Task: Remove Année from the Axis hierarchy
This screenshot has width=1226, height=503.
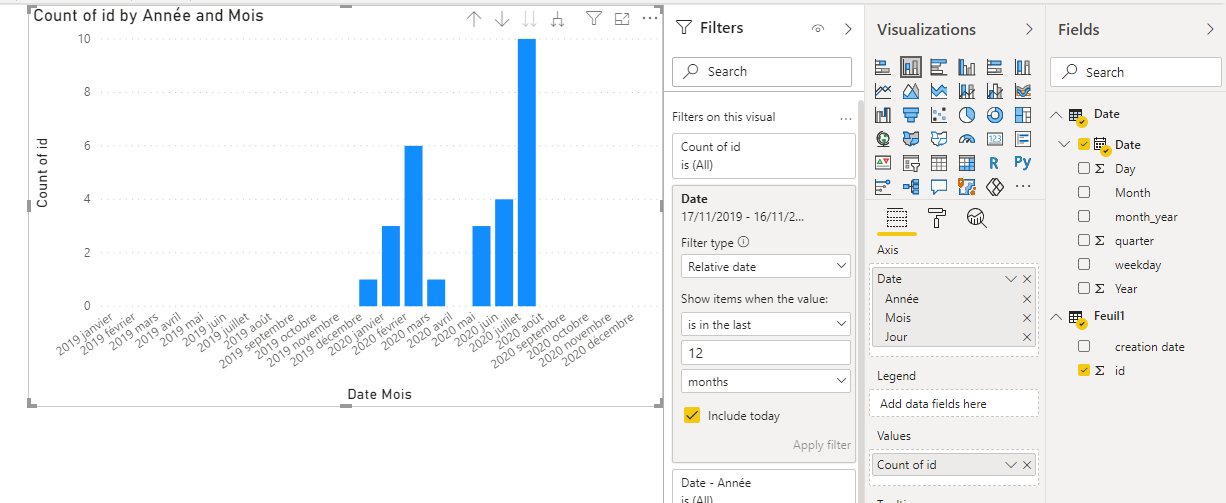Action: pos(1027,299)
